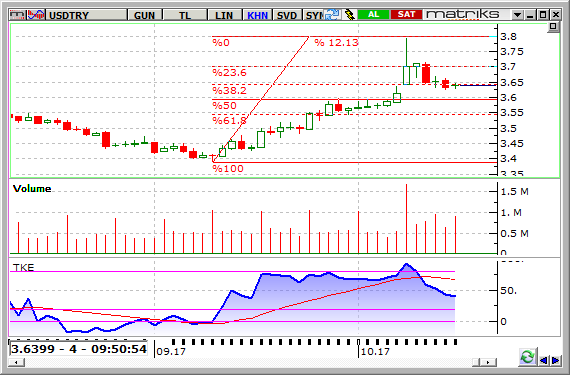Click the TKE indicator label
The height and width of the screenshot is (375, 570).
[x=23, y=267]
